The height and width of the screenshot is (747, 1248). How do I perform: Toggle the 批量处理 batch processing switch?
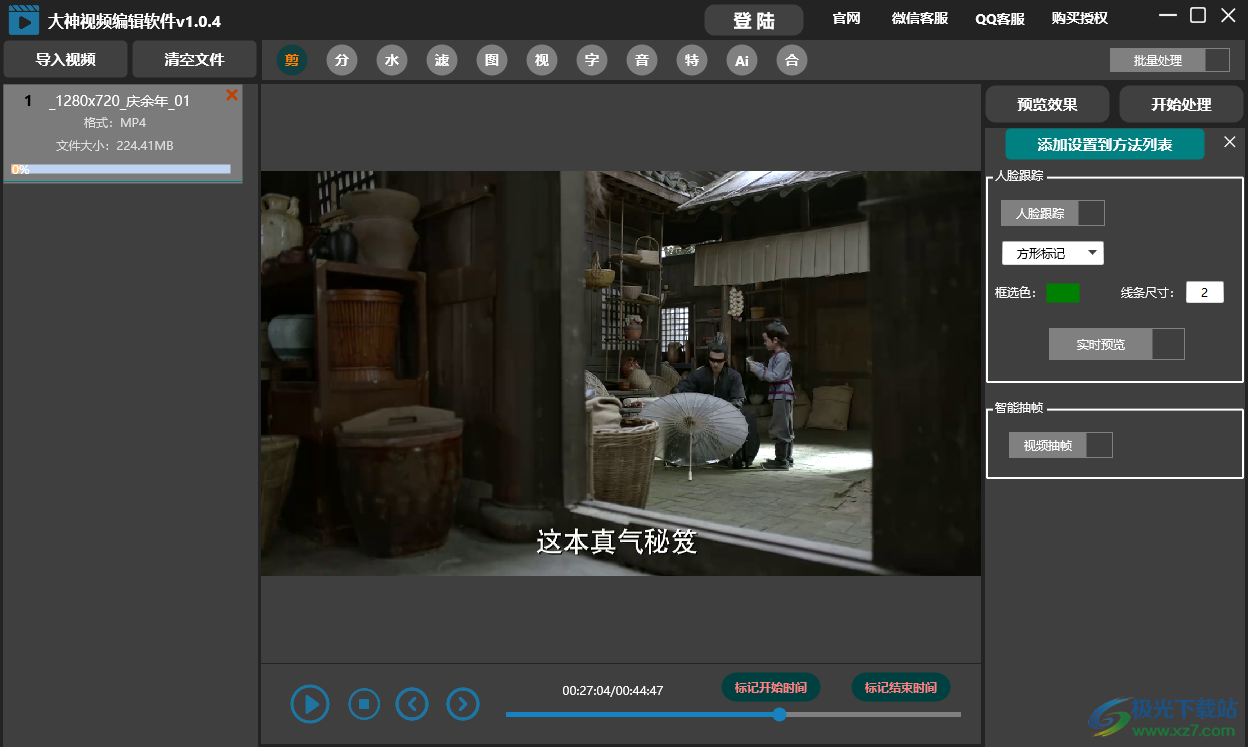click(x=1170, y=60)
